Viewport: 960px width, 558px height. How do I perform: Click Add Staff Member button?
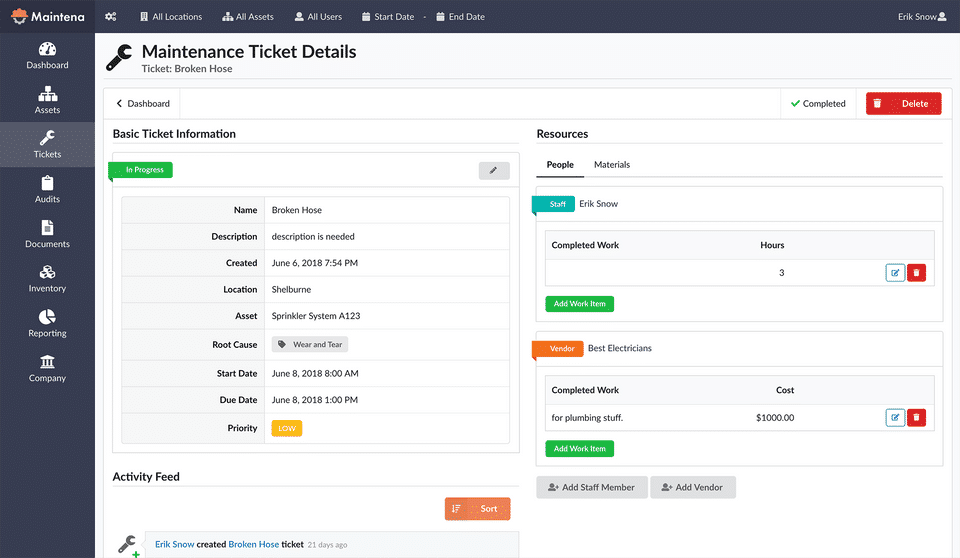pyautogui.click(x=592, y=487)
